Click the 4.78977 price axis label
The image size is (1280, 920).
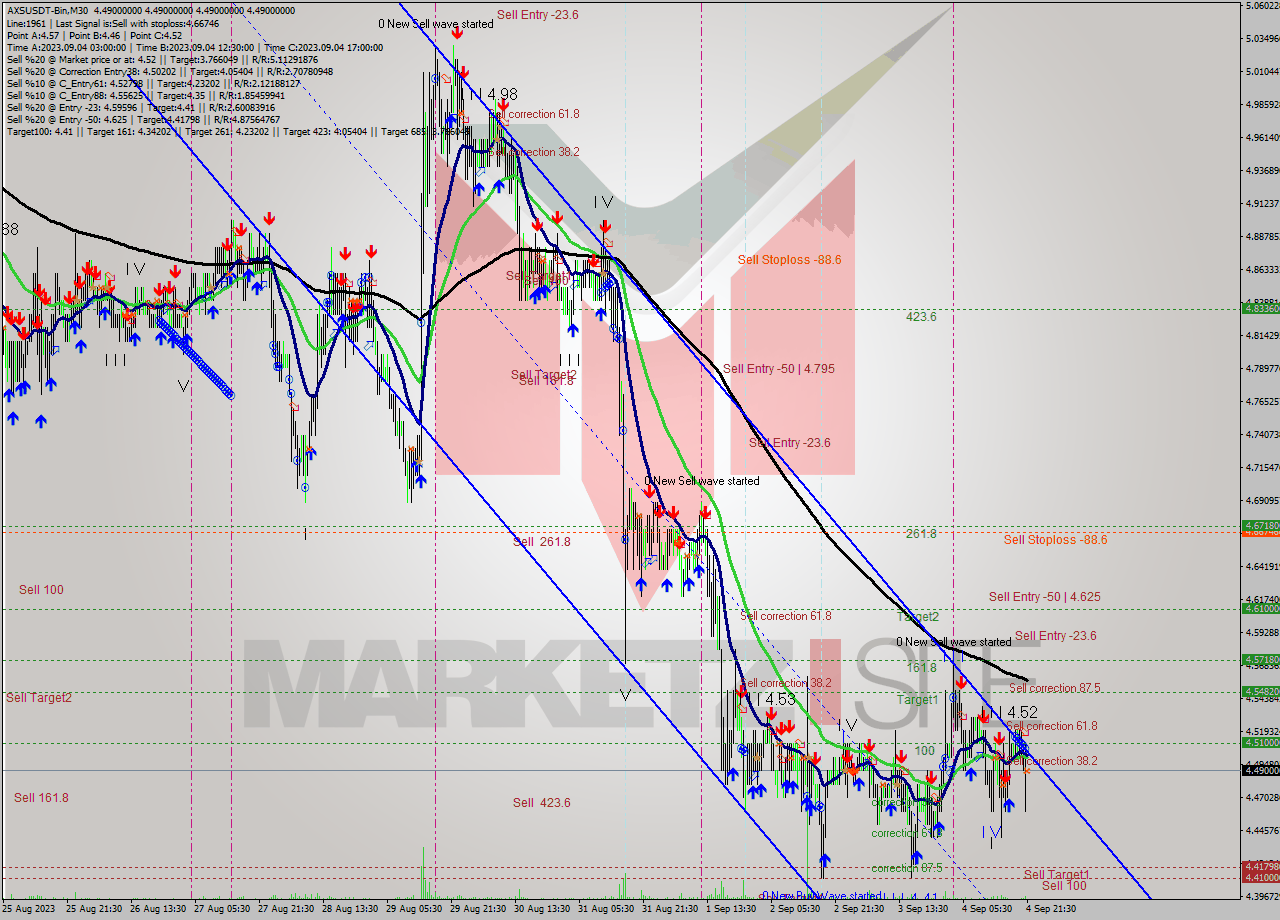1262,368
